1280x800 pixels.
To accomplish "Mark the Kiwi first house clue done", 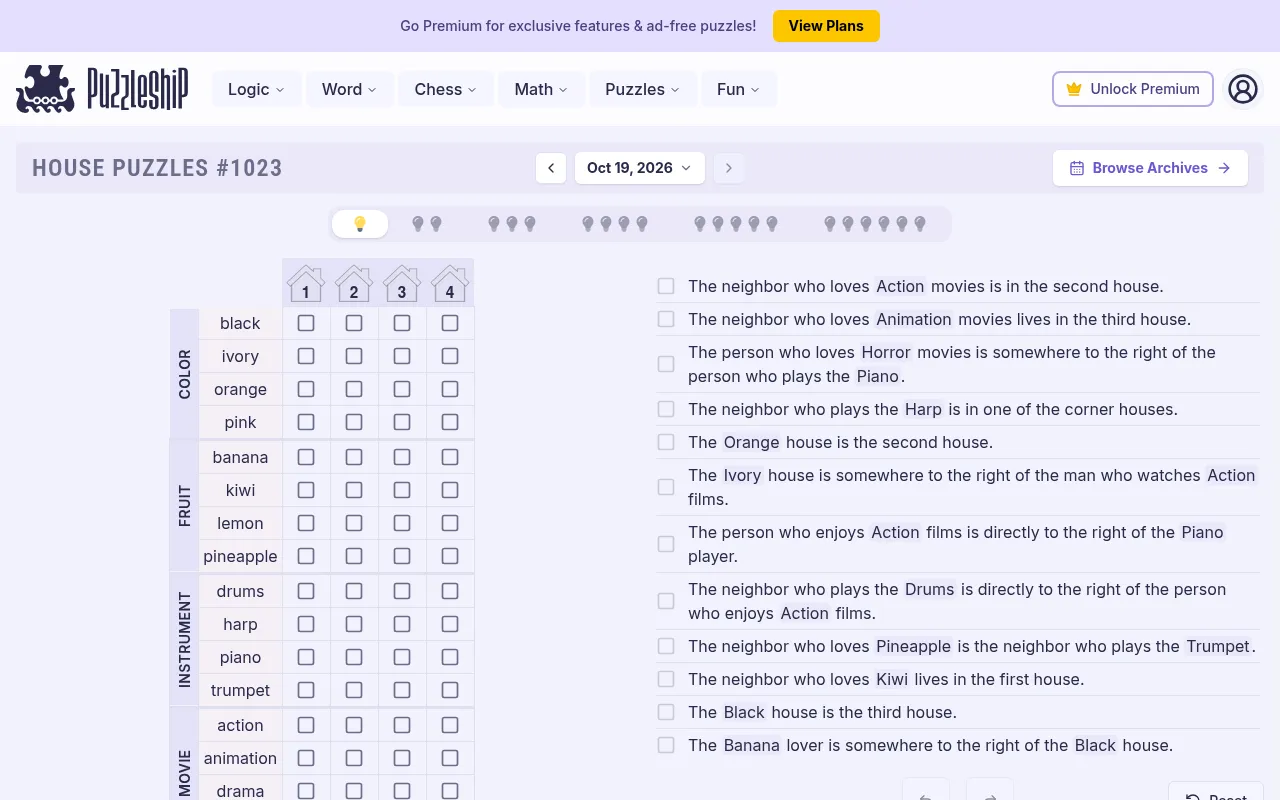I will pyautogui.click(x=666, y=679).
